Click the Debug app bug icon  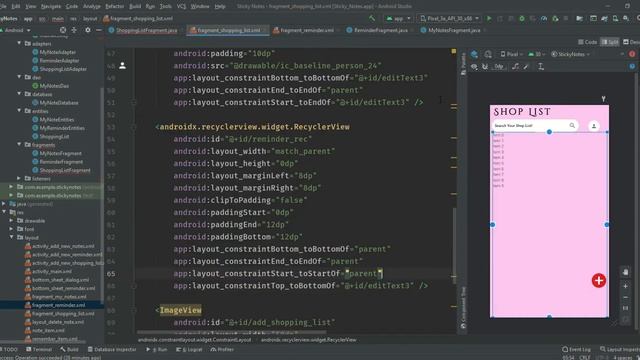[x=522, y=18]
